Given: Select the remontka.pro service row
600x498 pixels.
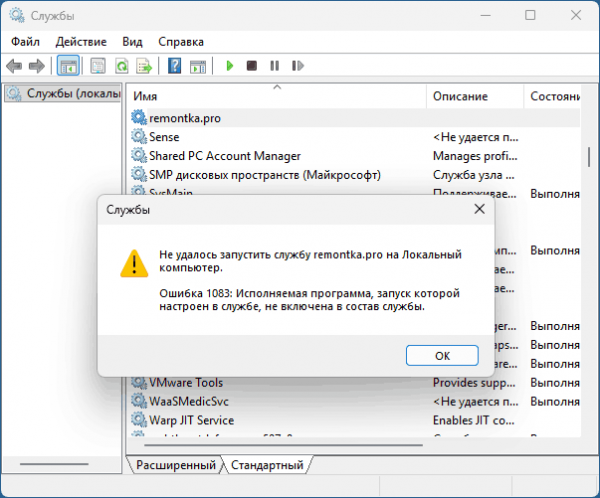Looking at the screenshot, I should pyautogui.click(x=355, y=118).
